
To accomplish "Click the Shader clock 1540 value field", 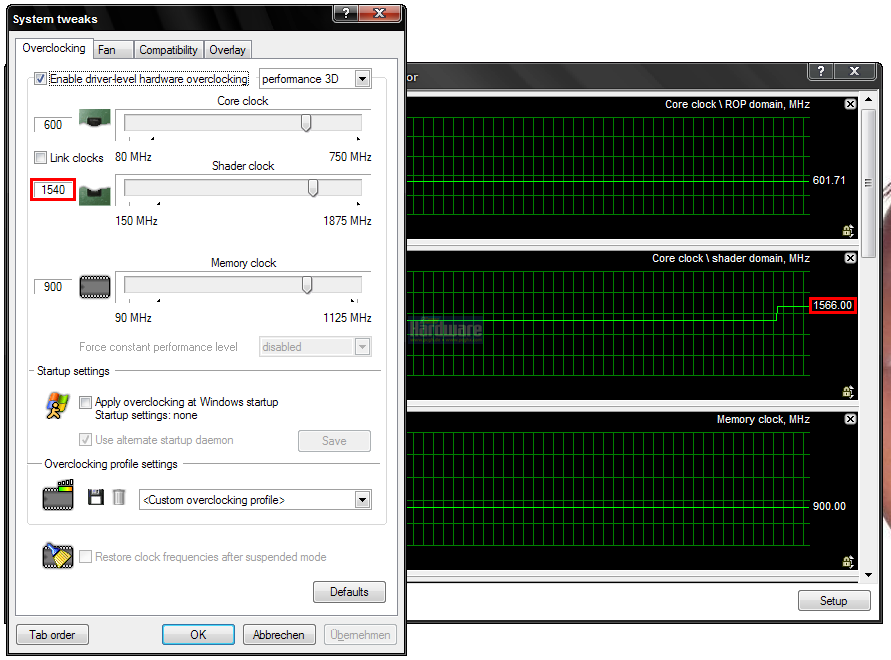I will (53, 189).
